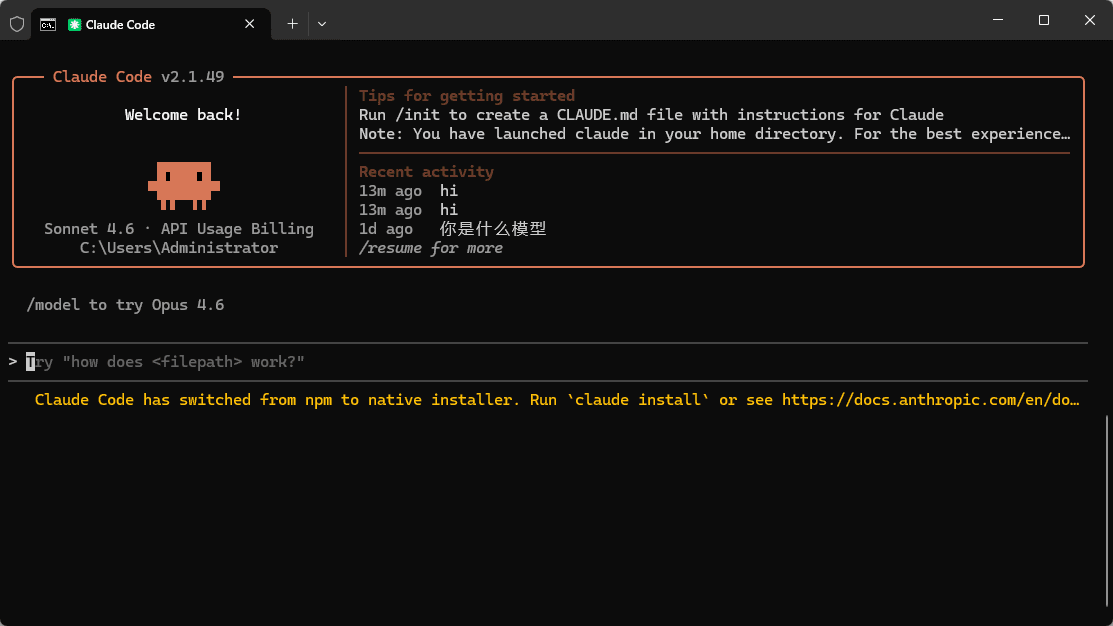Viewport: 1113px width, 626px height.
Task: Click the green Claude Code tab icon
Action: click(74, 24)
